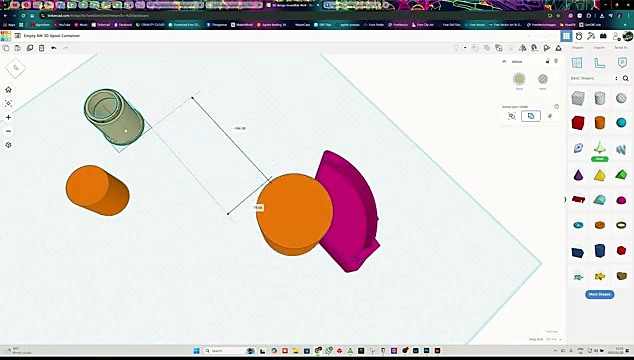The height and width of the screenshot is (360, 634).
Task: Select the Notes tool
Action: [x=622, y=63]
